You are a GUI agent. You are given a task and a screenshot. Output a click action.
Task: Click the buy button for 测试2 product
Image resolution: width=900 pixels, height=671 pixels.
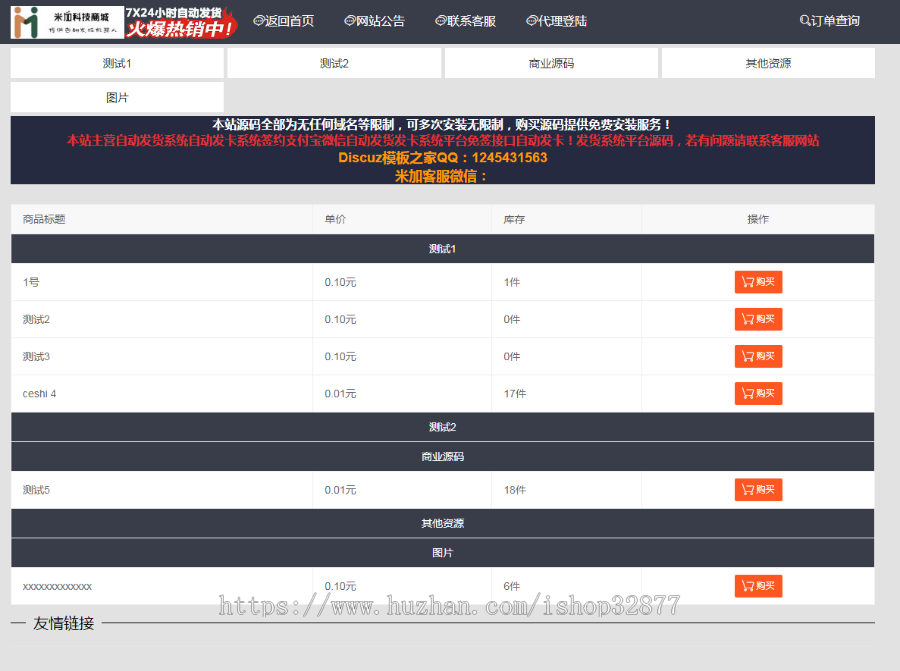click(758, 319)
